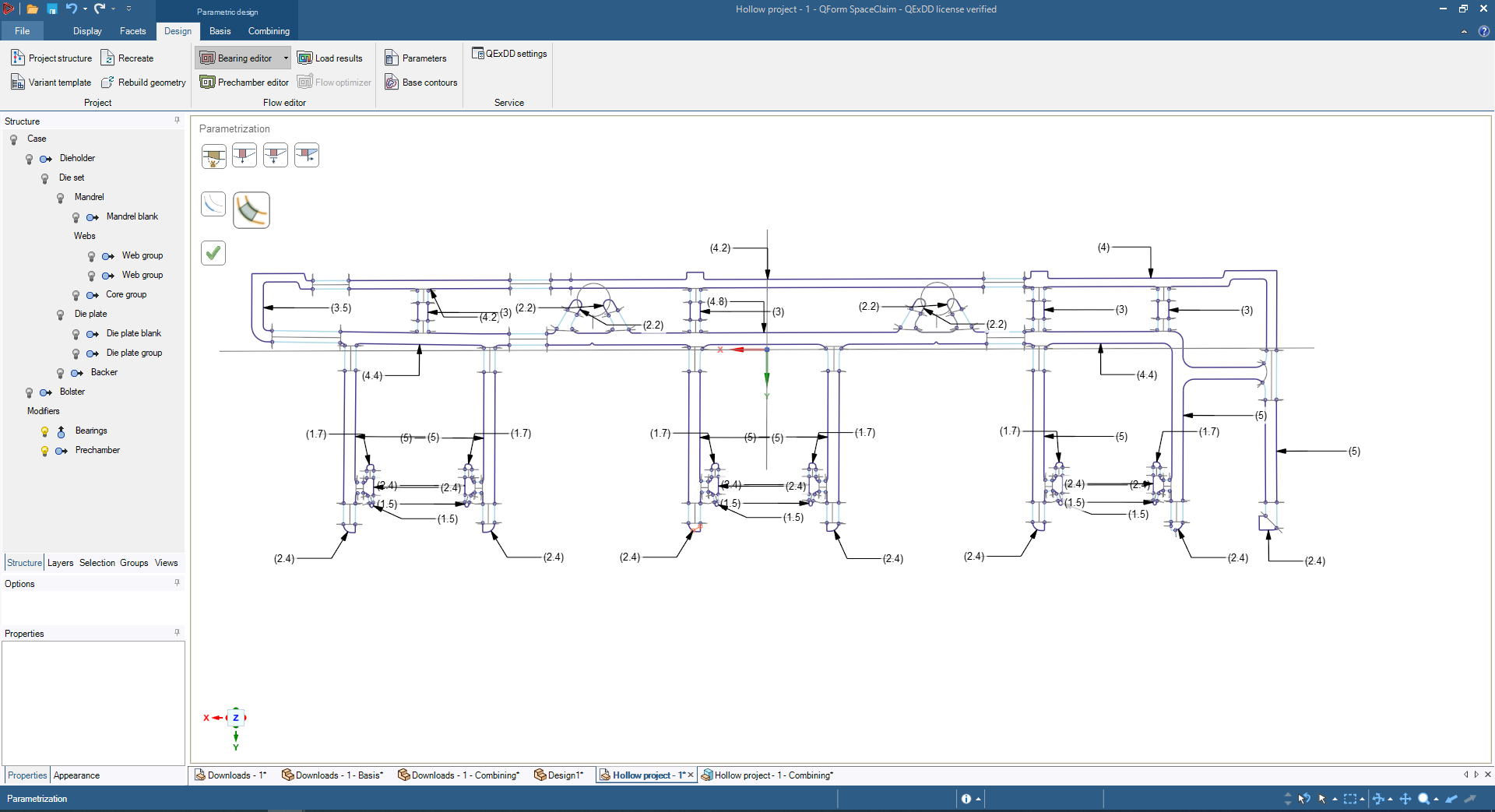This screenshot has height=812, width=1495.
Task: Expand the Bearing editor dropdown arrow
Action: [x=286, y=58]
